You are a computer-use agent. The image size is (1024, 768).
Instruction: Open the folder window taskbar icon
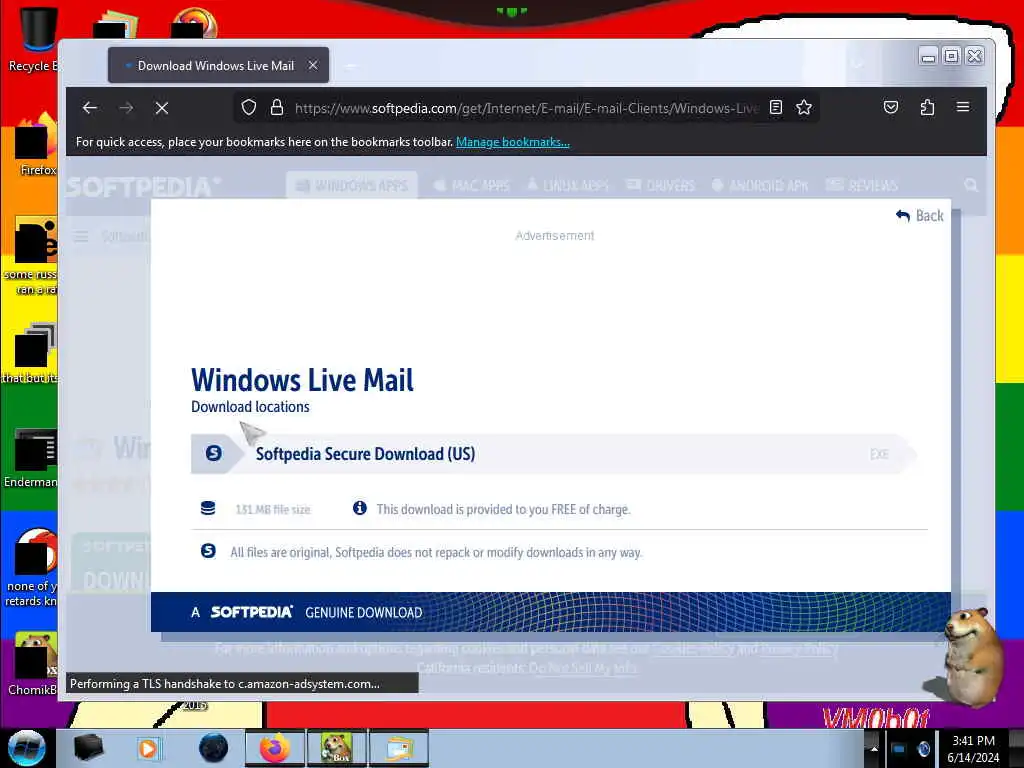(399, 748)
